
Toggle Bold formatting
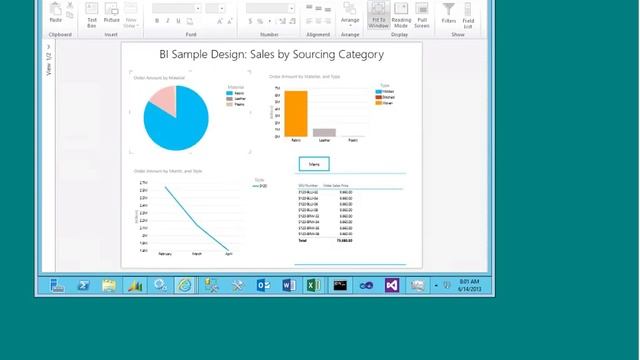[157, 21]
